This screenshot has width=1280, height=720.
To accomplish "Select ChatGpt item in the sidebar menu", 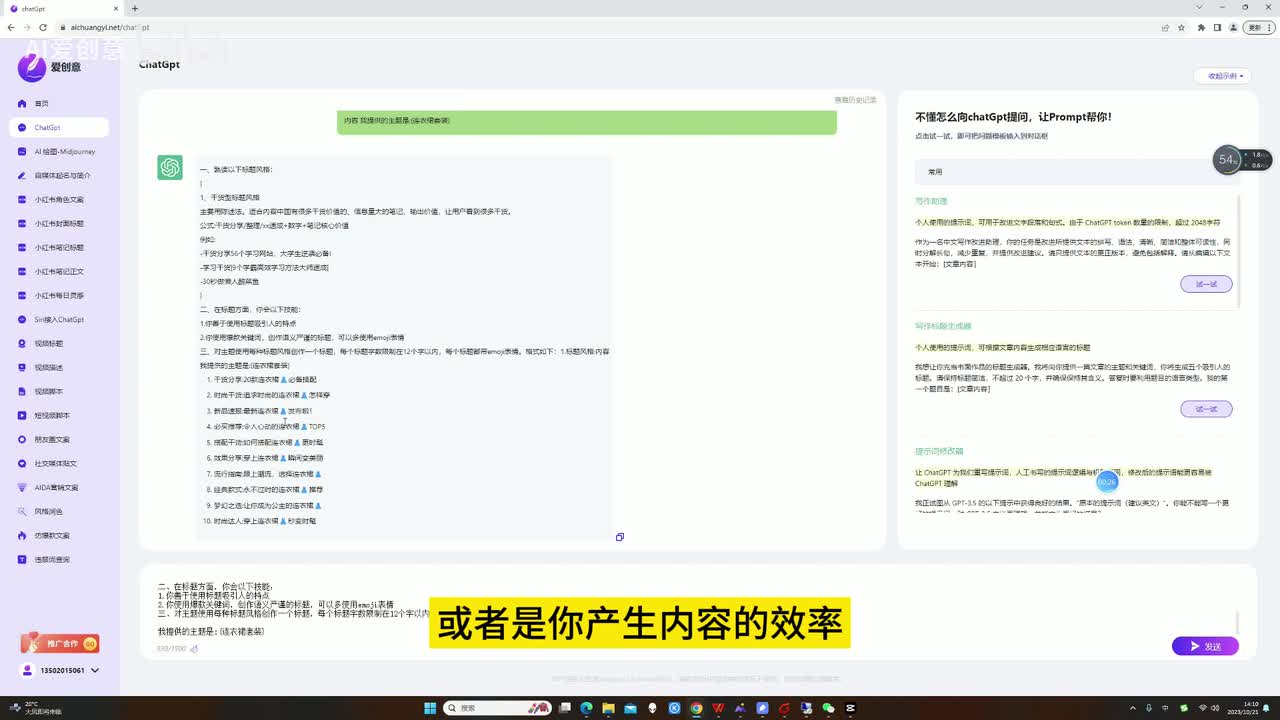I will 47,128.
